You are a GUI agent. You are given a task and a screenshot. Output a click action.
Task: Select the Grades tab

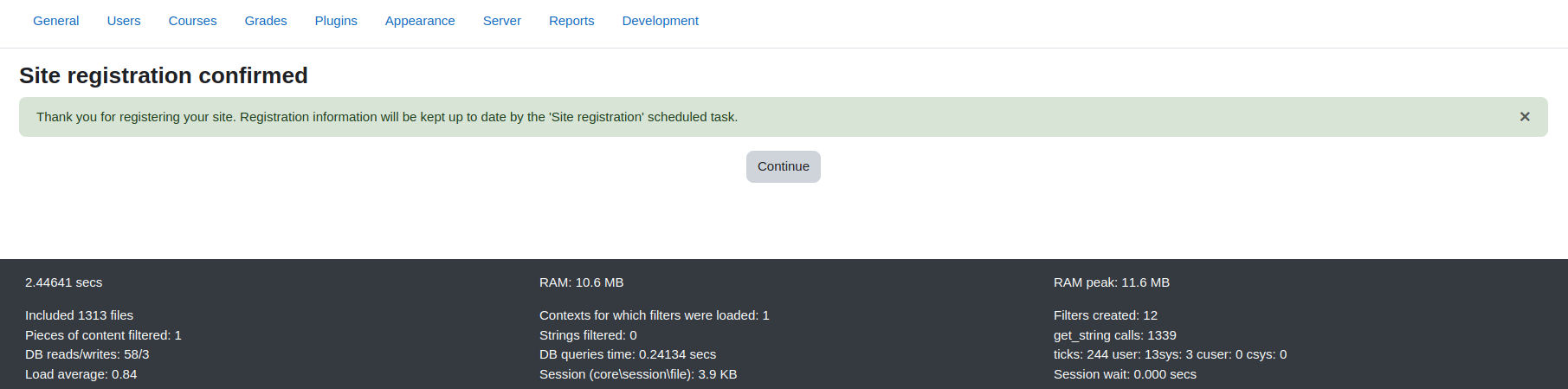point(266,21)
